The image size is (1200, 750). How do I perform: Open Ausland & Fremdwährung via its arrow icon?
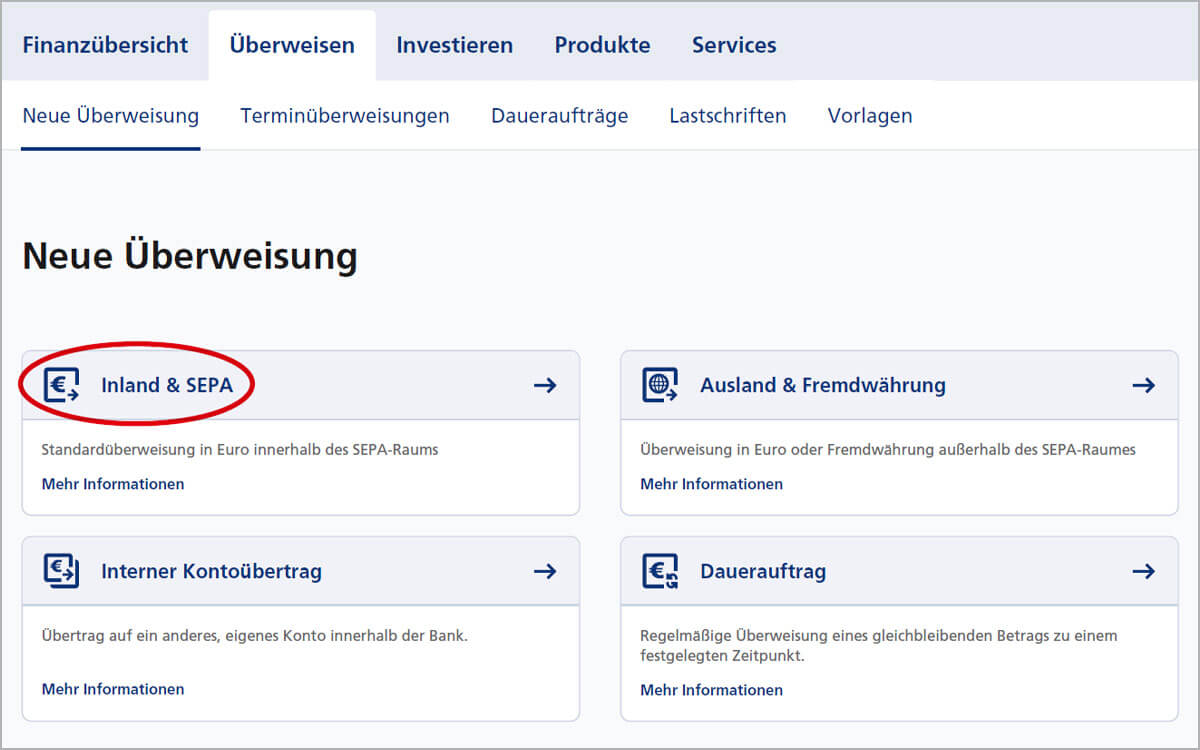[x=1144, y=384]
